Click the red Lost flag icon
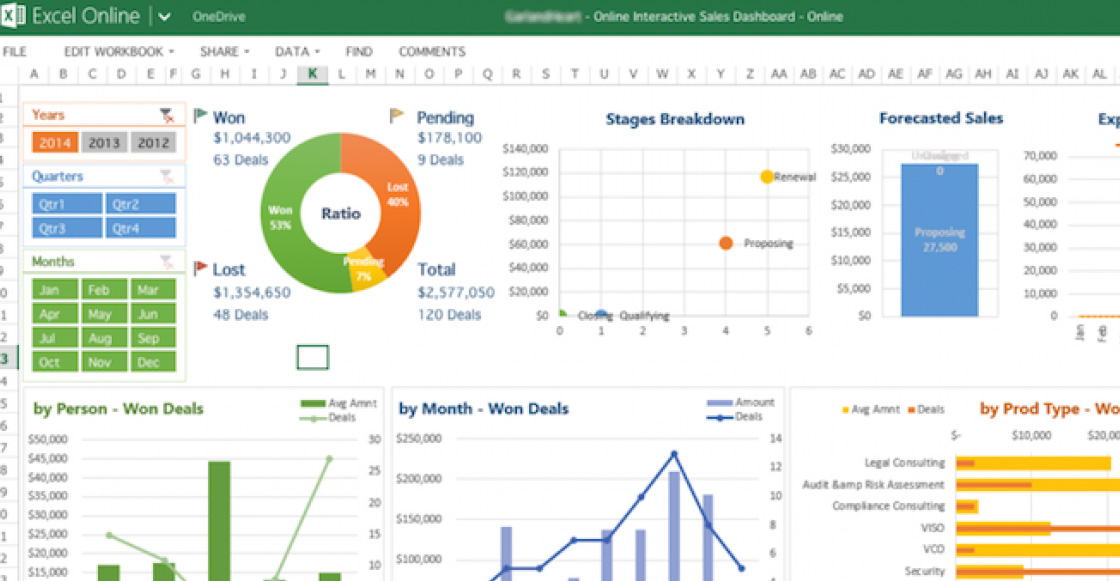Image resolution: width=1120 pixels, height=581 pixels. click(200, 269)
